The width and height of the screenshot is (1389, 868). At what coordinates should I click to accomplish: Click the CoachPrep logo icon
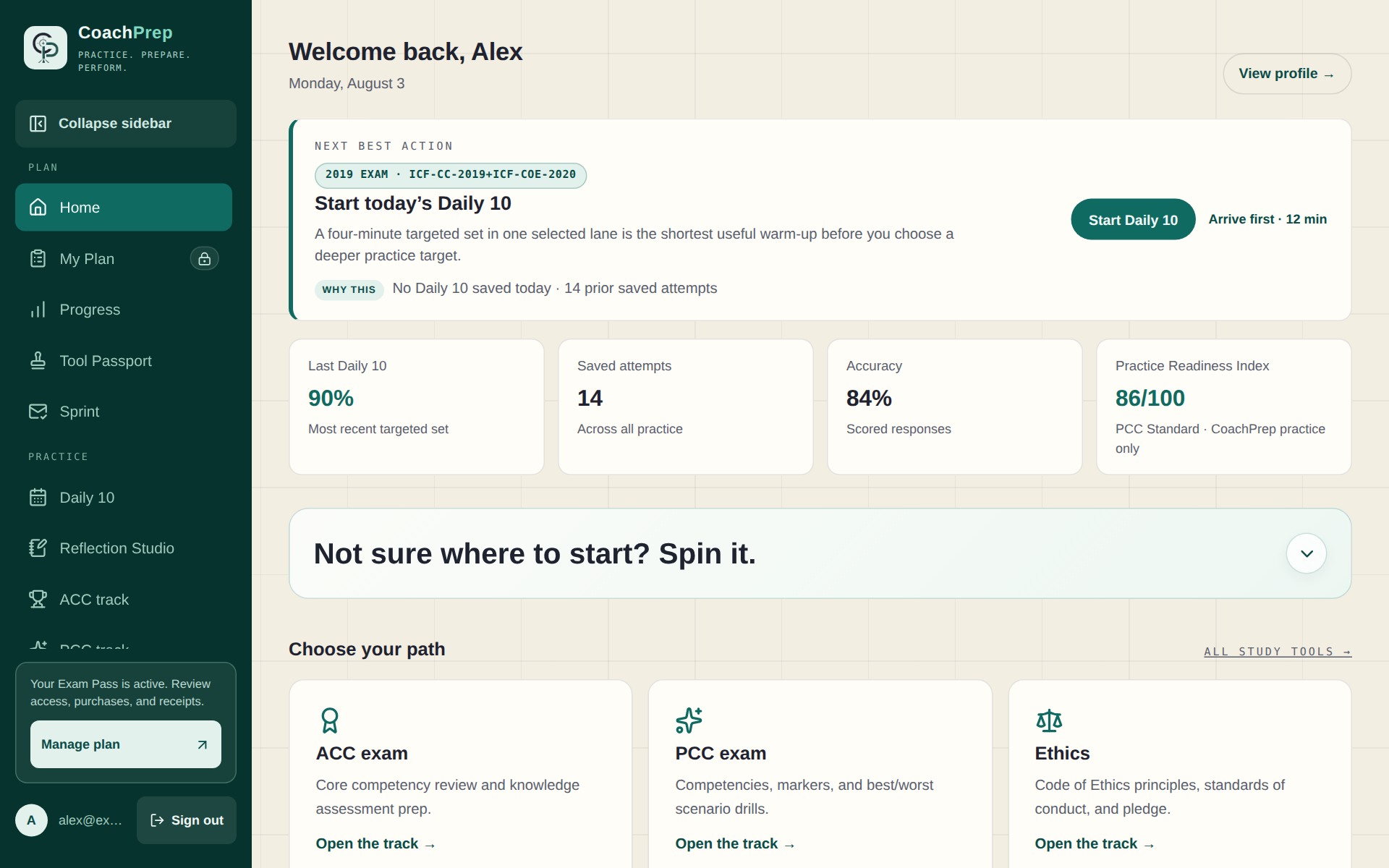pyautogui.click(x=46, y=48)
